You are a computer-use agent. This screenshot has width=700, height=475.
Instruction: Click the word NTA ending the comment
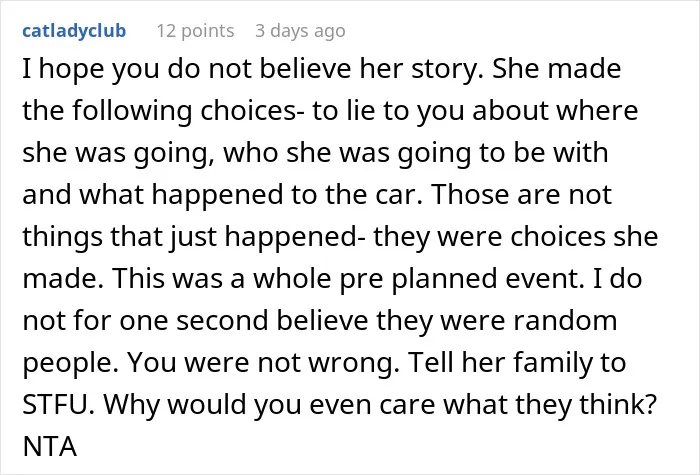pyautogui.click(x=50, y=446)
